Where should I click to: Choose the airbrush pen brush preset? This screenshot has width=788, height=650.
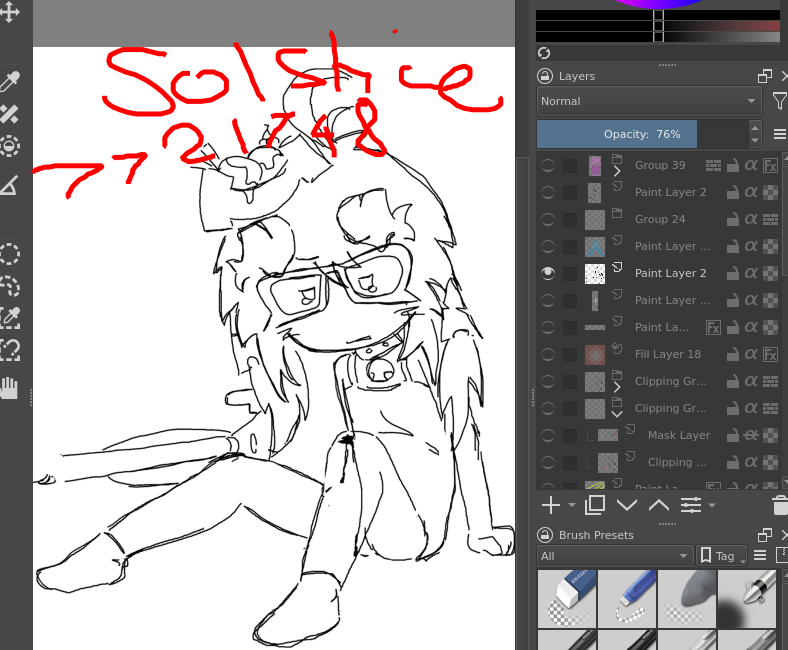pyautogui.click(x=747, y=598)
